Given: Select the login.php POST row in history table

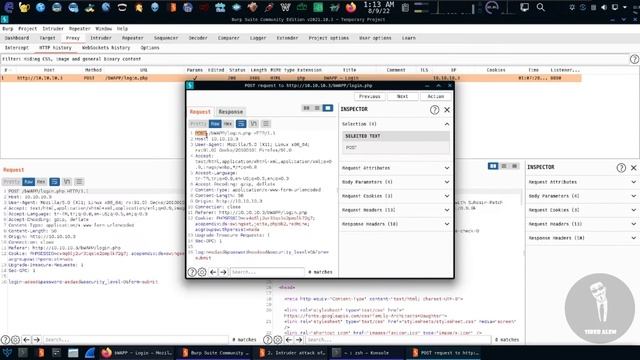Looking at the screenshot, I should tap(291, 78).
